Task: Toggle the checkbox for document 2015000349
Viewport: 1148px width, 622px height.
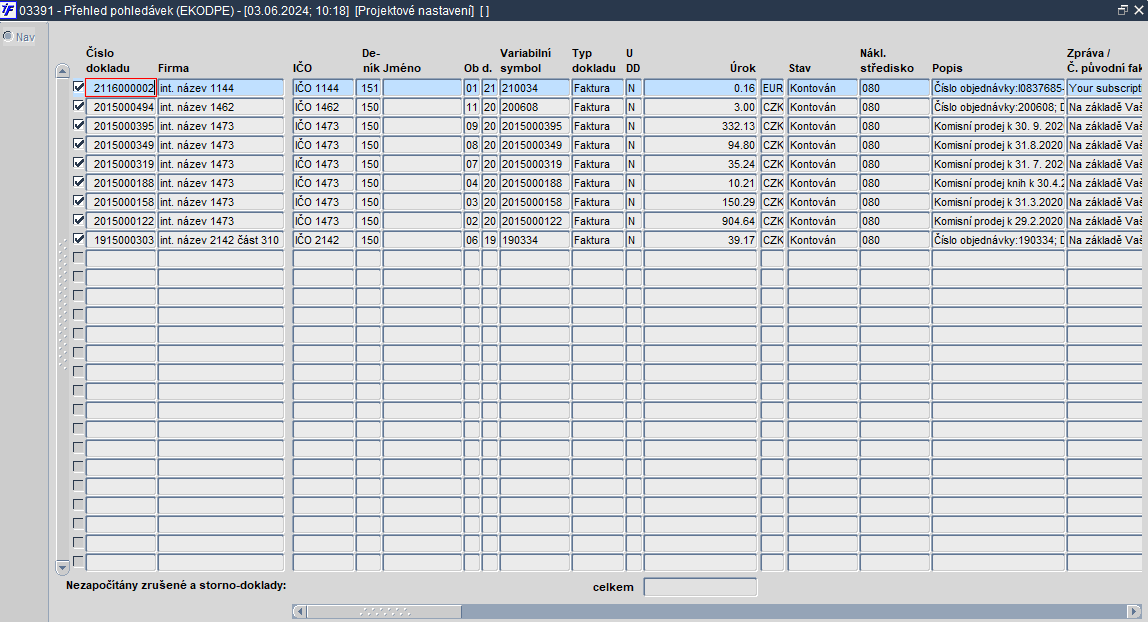Action: [78, 144]
